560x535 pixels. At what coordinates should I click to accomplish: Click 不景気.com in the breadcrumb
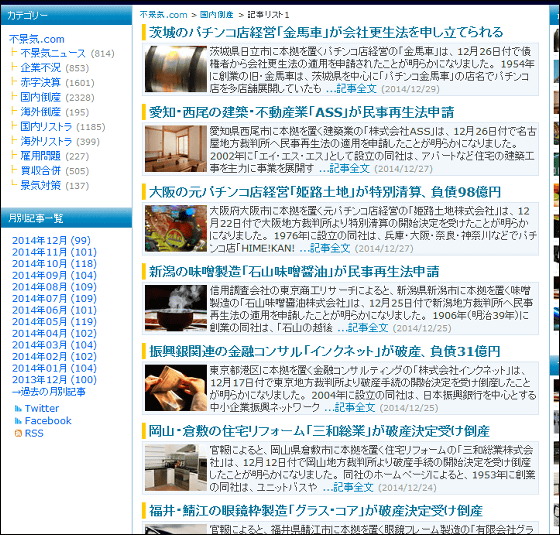point(164,15)
